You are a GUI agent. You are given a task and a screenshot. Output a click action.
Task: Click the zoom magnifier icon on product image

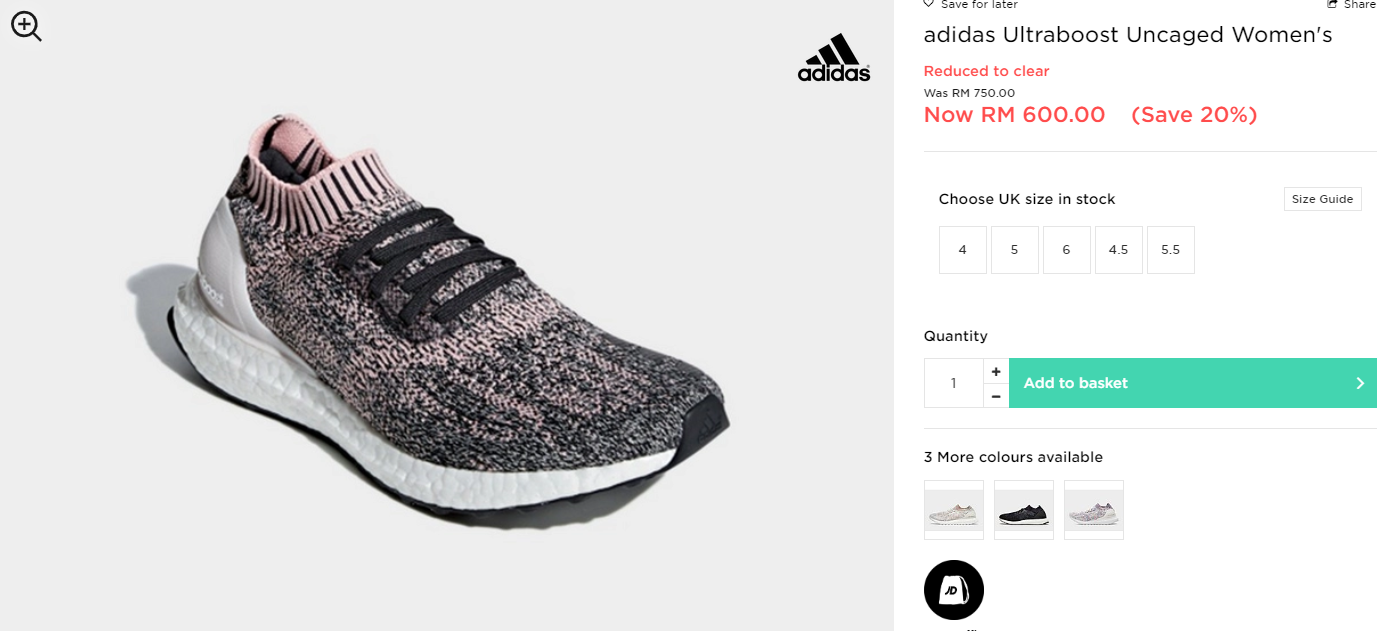point(26,26)
